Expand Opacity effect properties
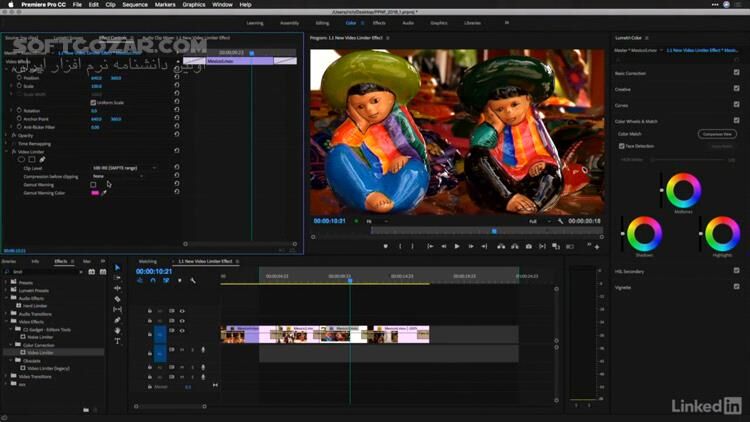The height and width of the screenshot is (422, 750). tap(6, 135)
